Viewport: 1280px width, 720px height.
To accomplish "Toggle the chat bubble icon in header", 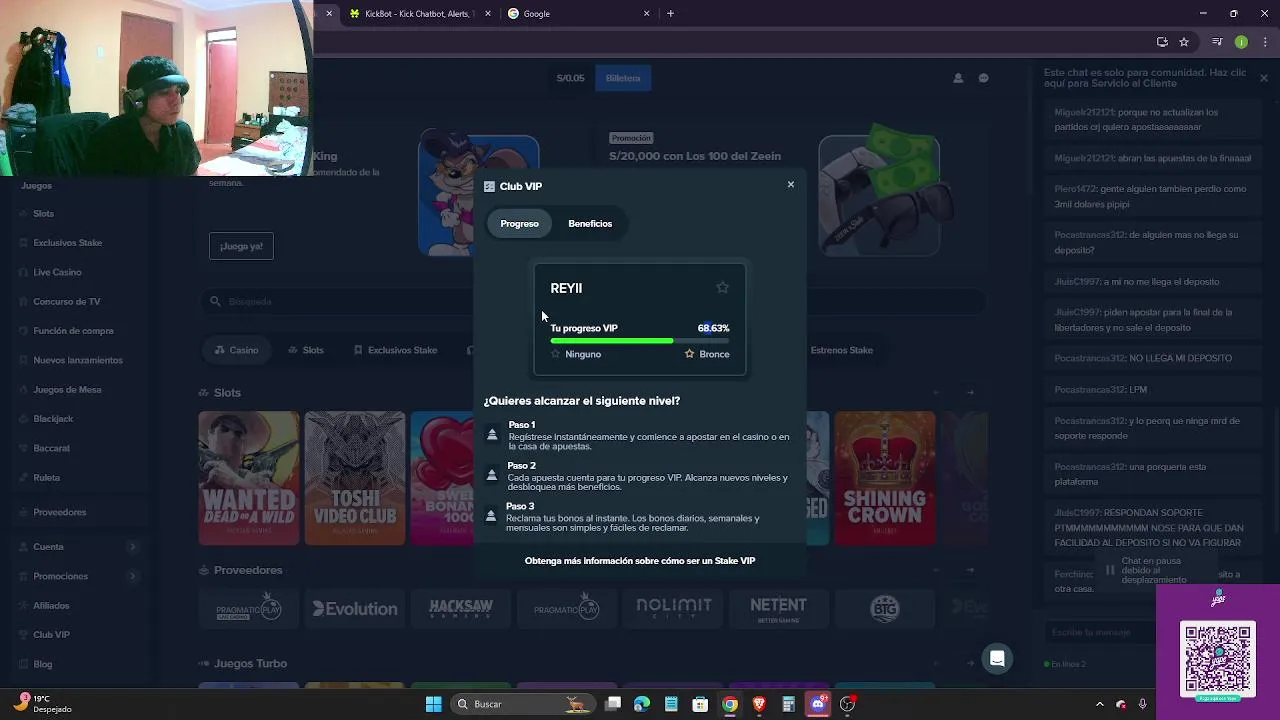I will (x=983, y=78).
